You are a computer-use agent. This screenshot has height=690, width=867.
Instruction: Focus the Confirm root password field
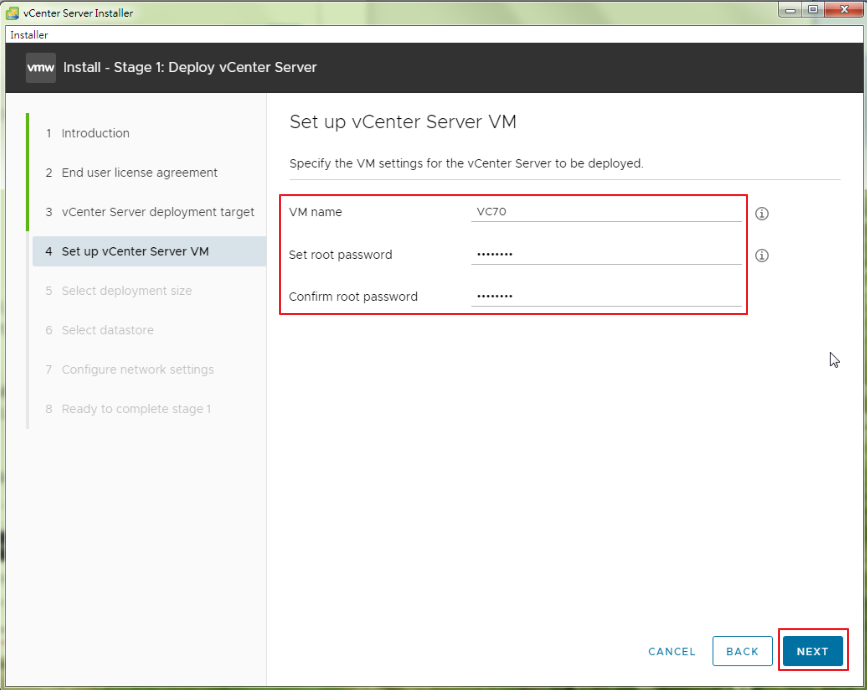pyautogui.click(x=606, y=296)
